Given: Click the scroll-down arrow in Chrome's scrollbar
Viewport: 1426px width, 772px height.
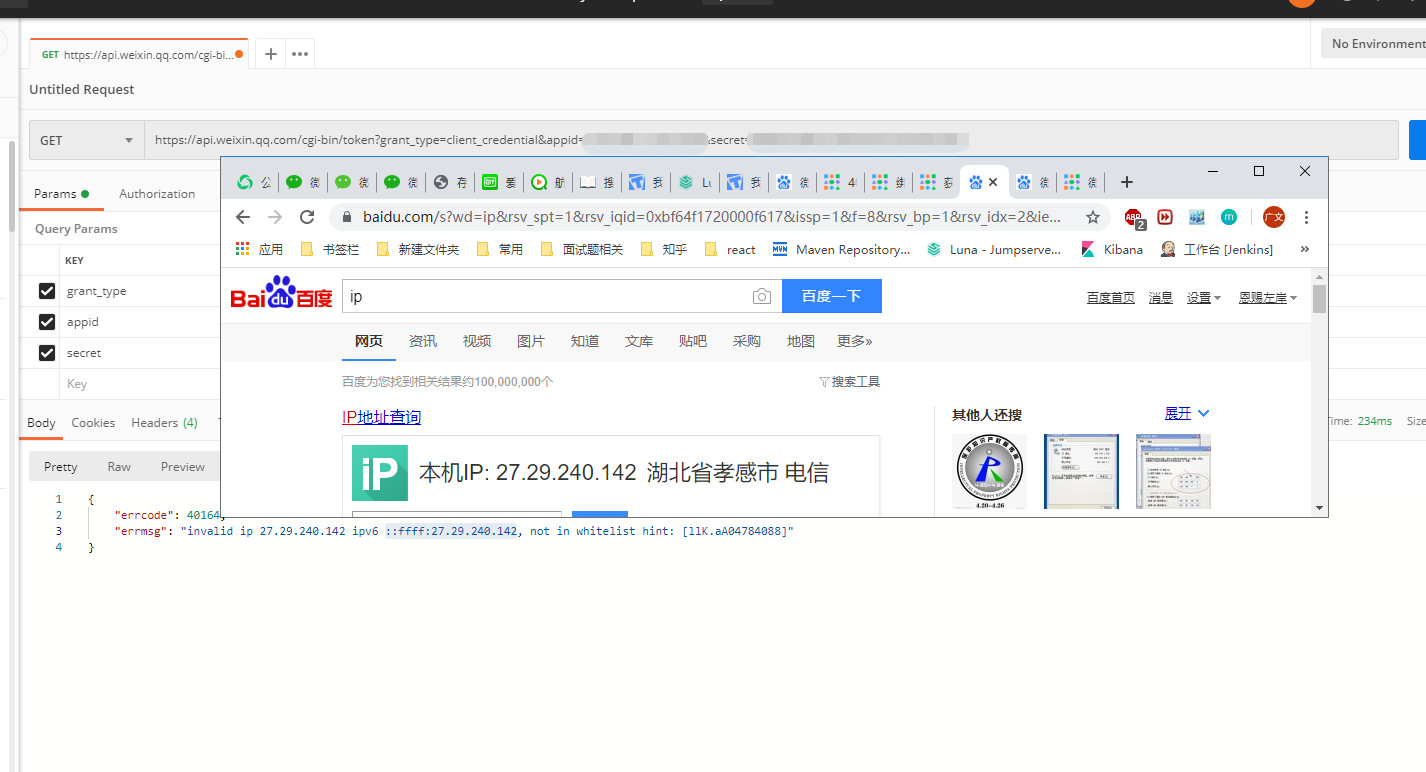Looking at the screenshot, I should pos(1319,508).
